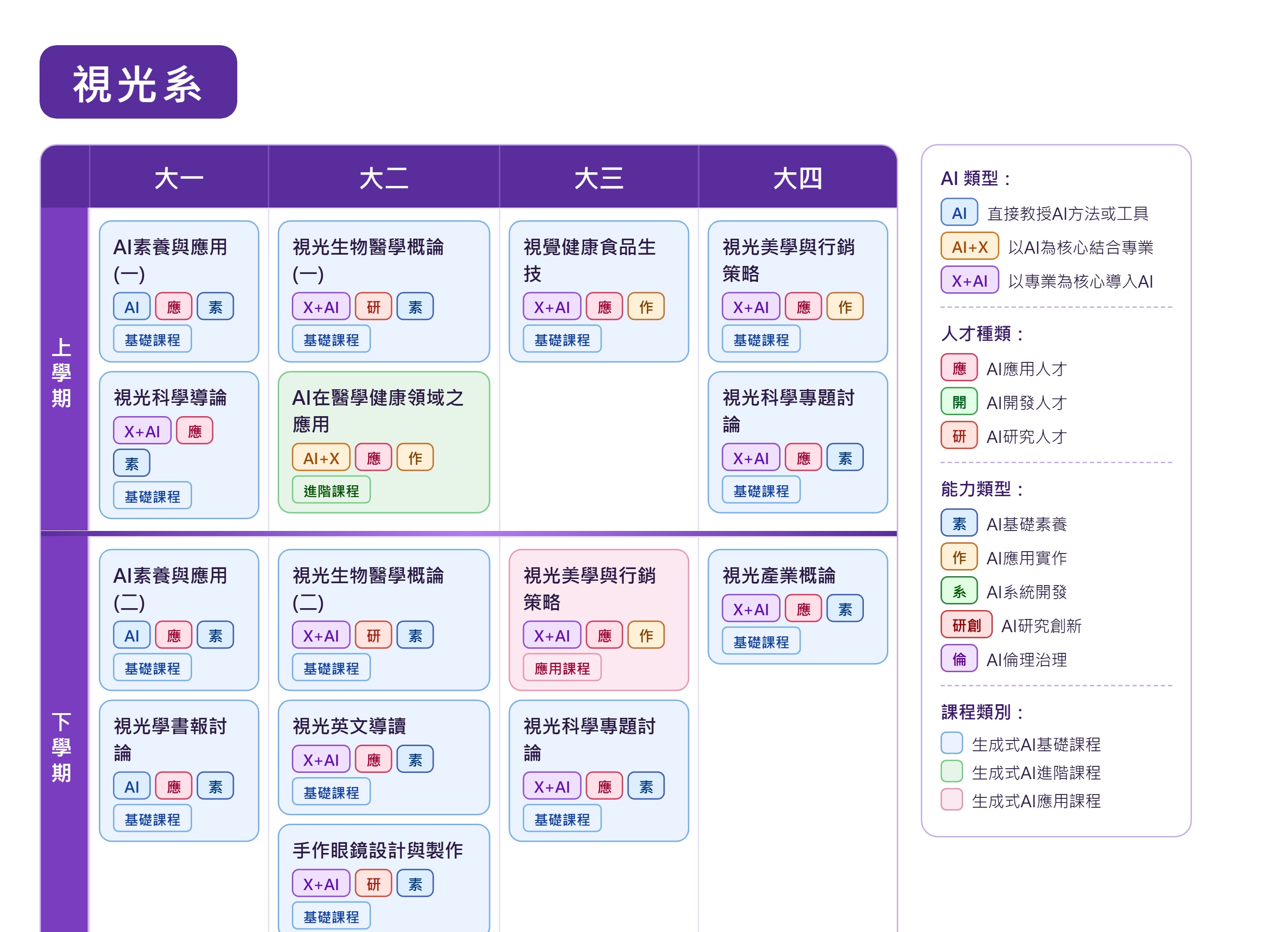
Task: Click the course title 視光產業概論
Action: coord(779,575)
